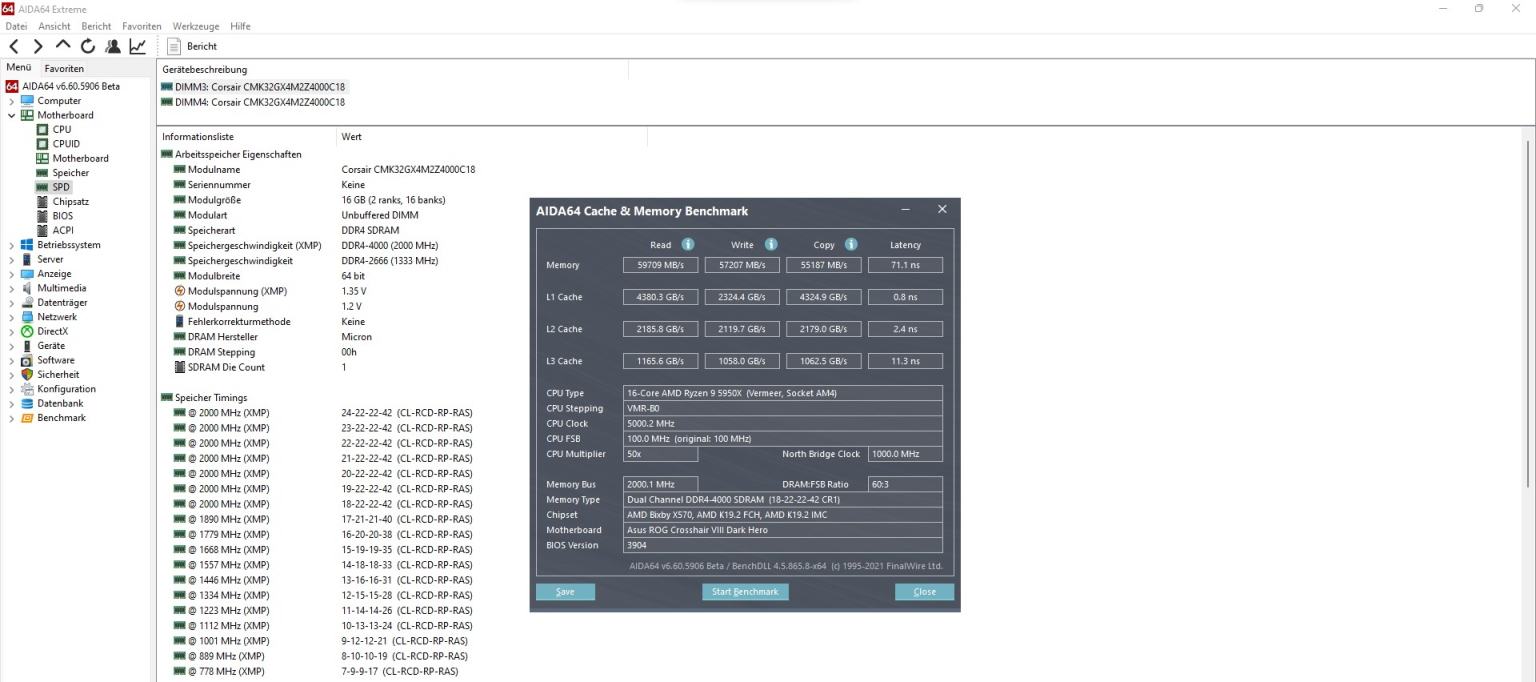The width and height of the screenshot is (1536, 682).
Task: Go back with the toolbar back arrow
Action: tap(14, 46)
